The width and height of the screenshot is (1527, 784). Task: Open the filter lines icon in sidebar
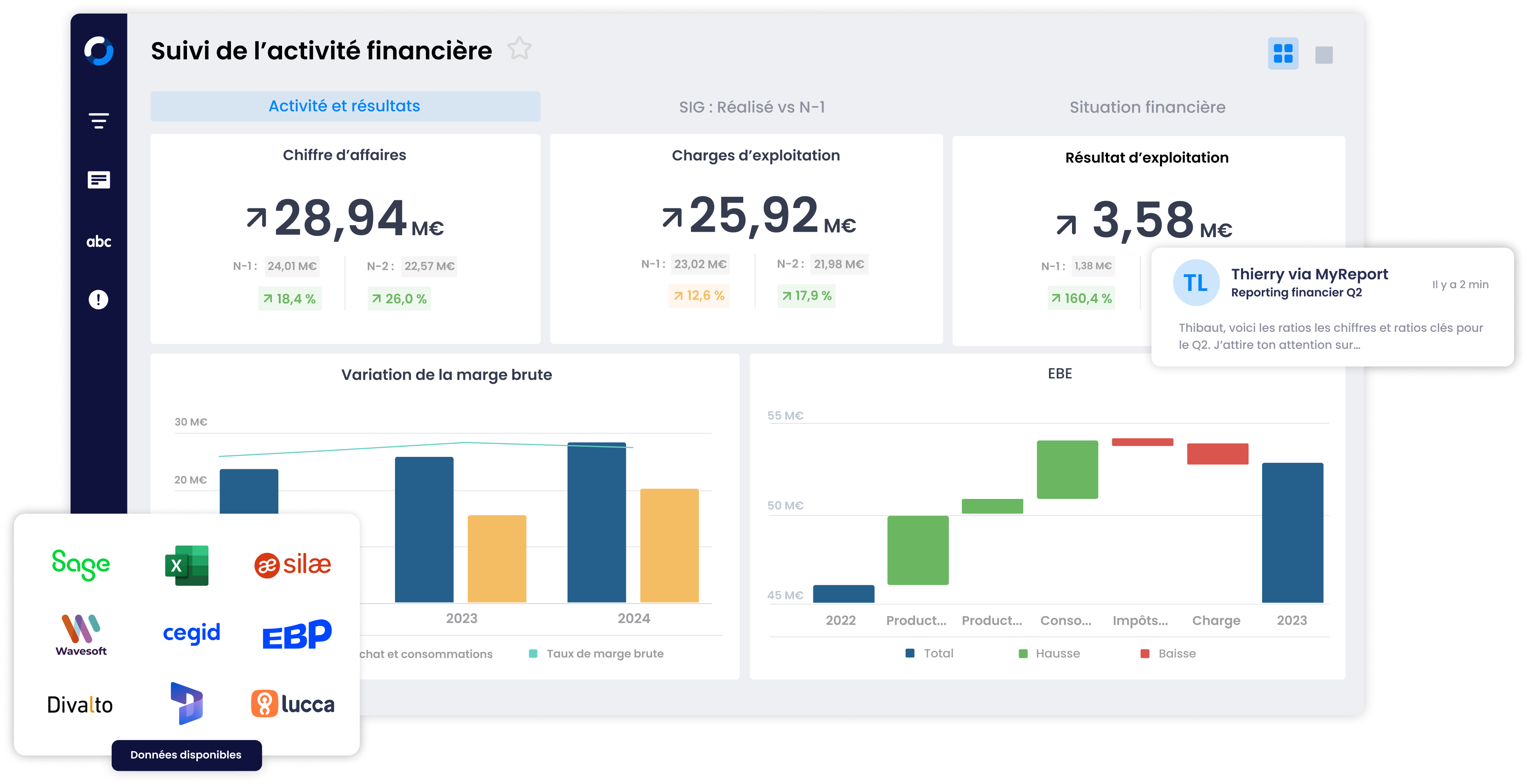pos(99,120)
